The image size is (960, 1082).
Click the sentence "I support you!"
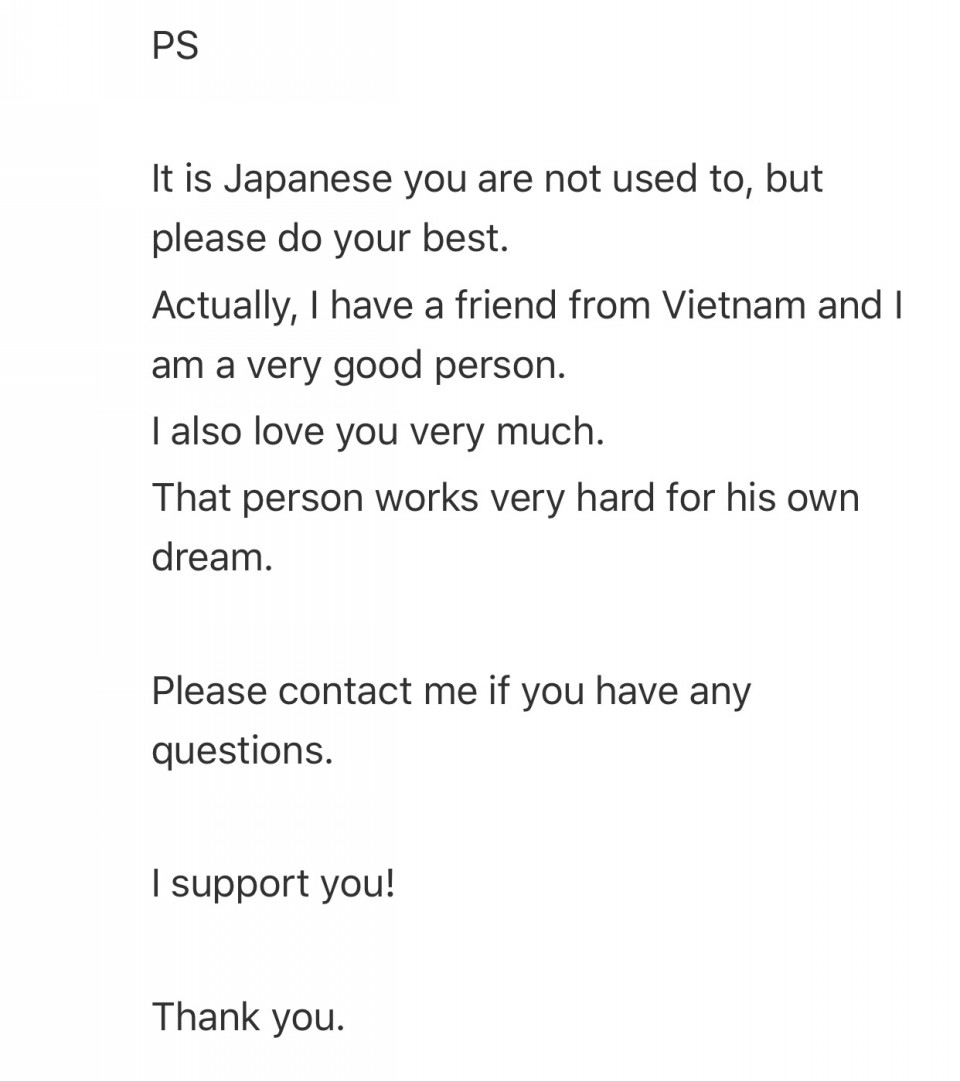(x=274, y=885)
